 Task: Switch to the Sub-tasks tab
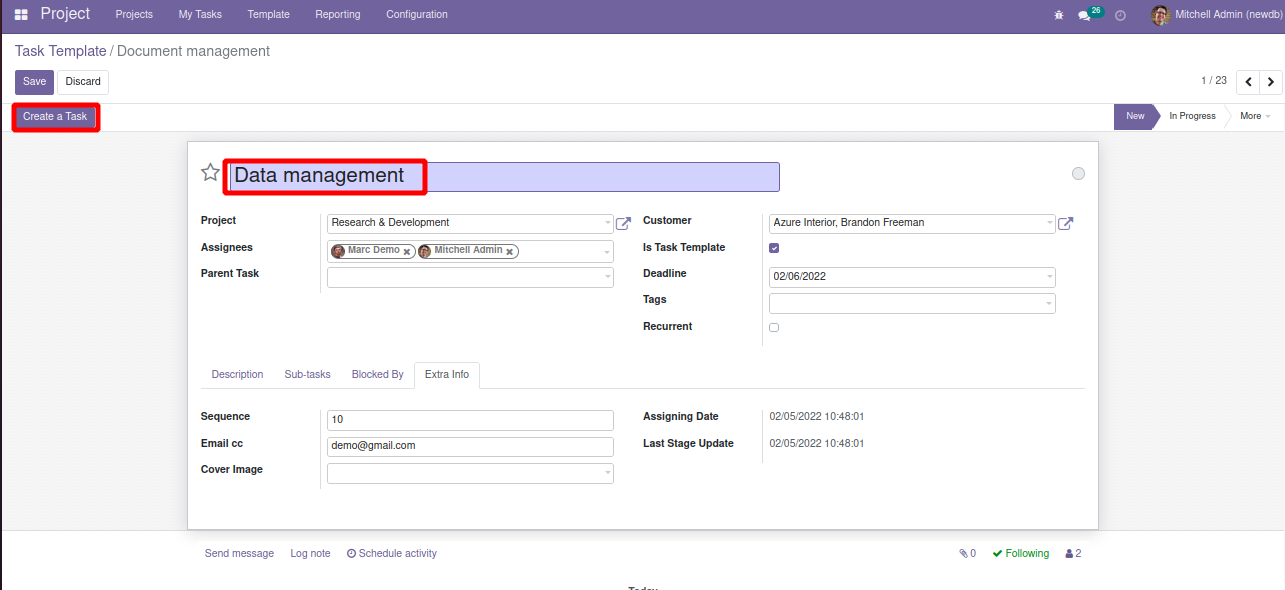coord(307,374)
